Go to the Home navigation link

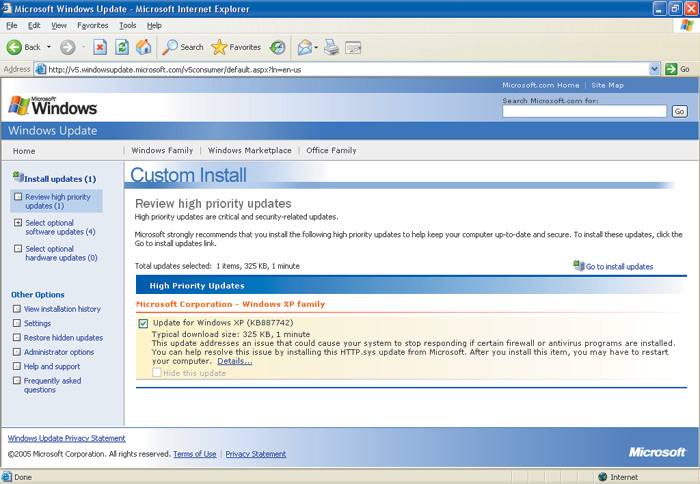click(24, 151)
